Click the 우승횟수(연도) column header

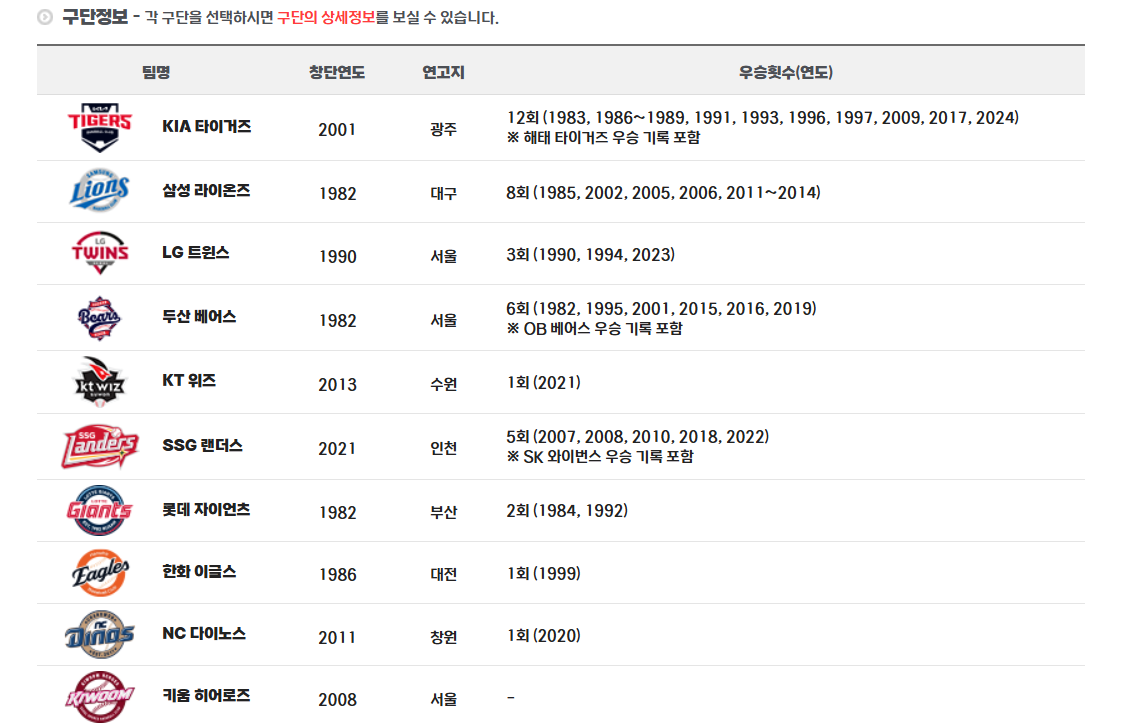786,72
